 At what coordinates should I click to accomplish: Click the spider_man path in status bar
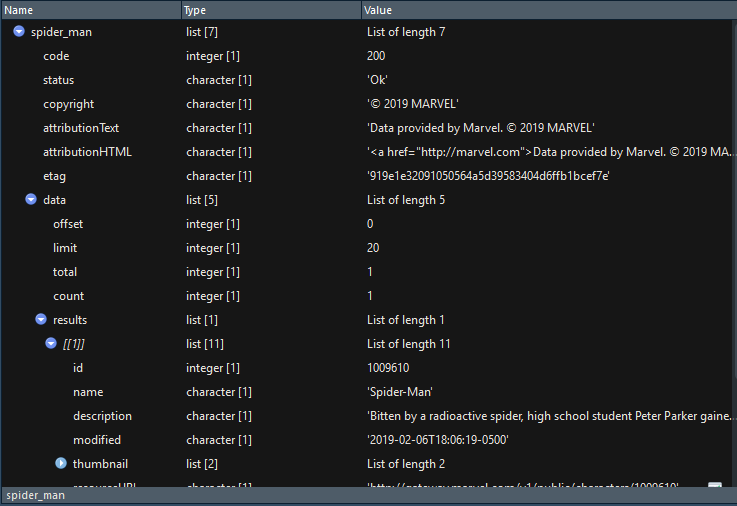click(35, 496)
